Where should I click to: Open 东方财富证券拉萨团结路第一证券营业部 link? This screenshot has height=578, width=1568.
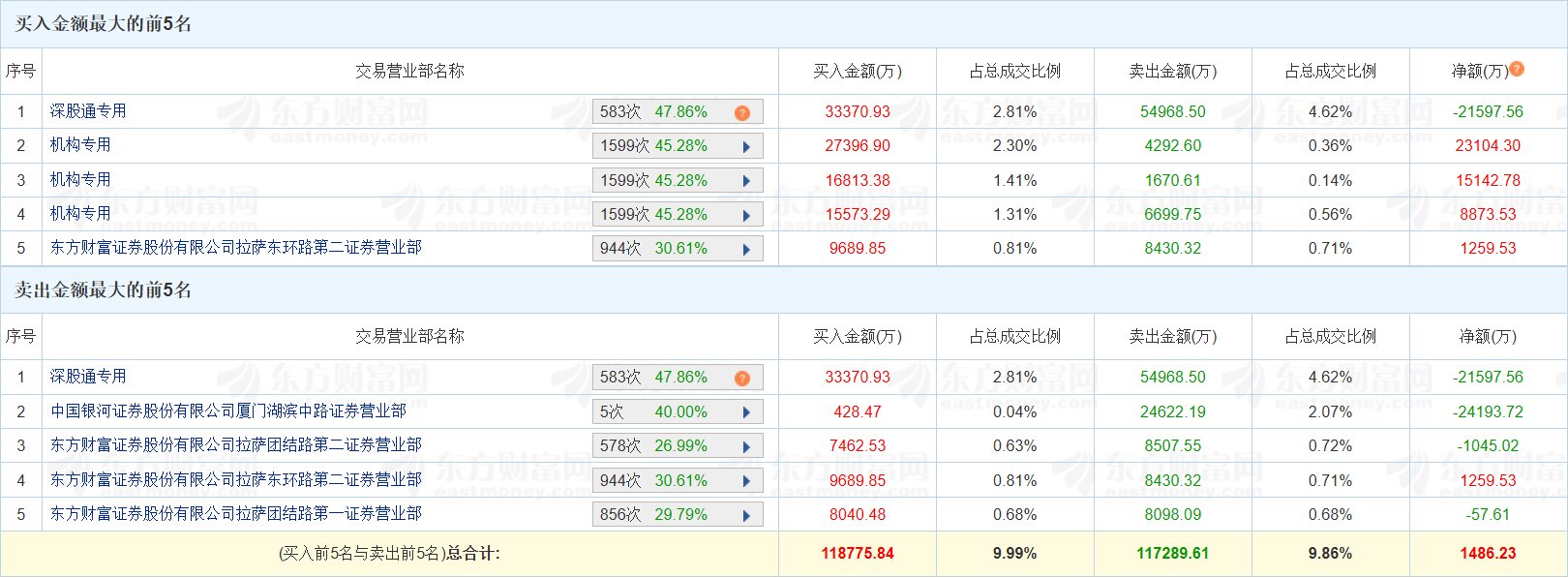[x=236, y=514]
